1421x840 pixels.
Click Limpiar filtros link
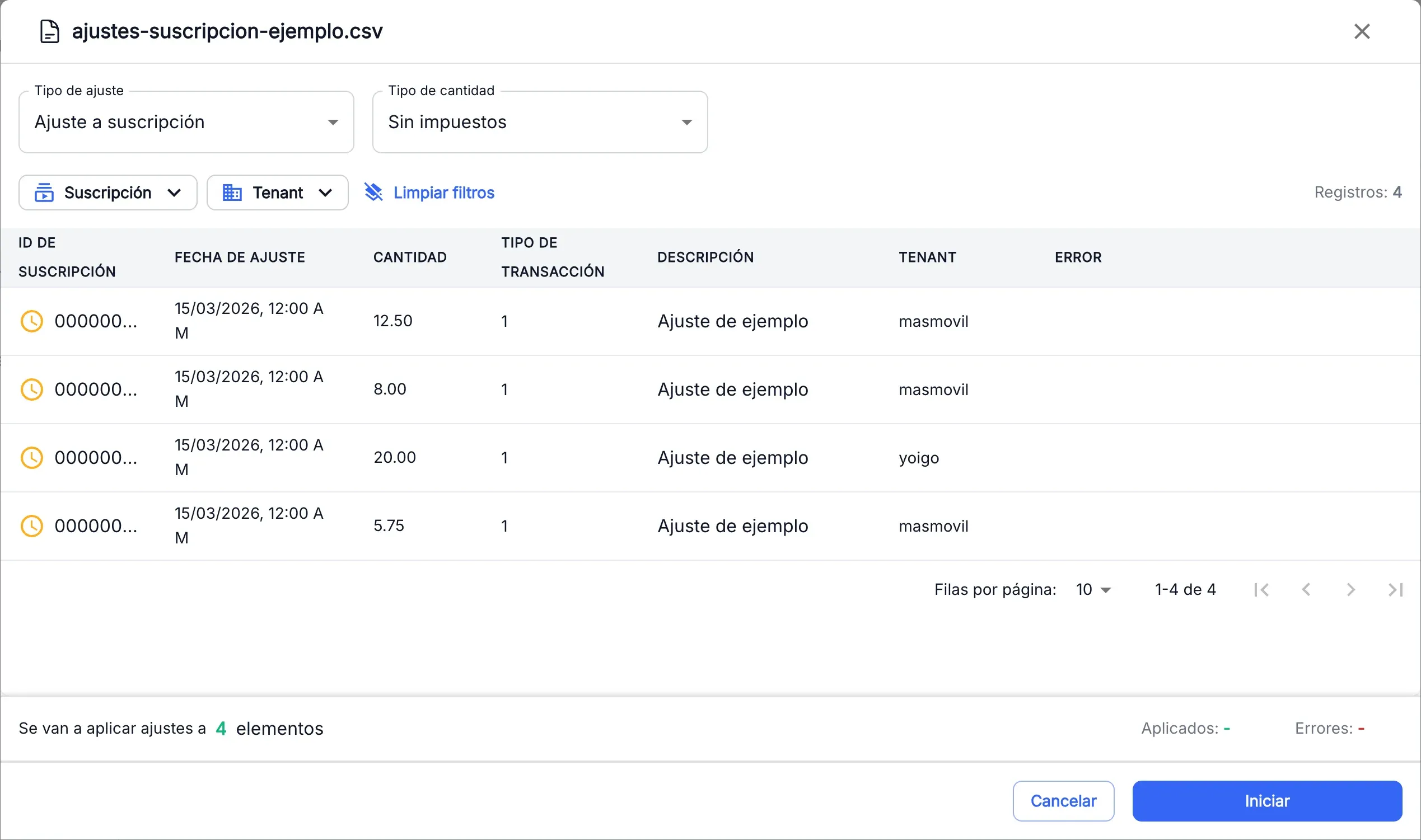(444, 193)
